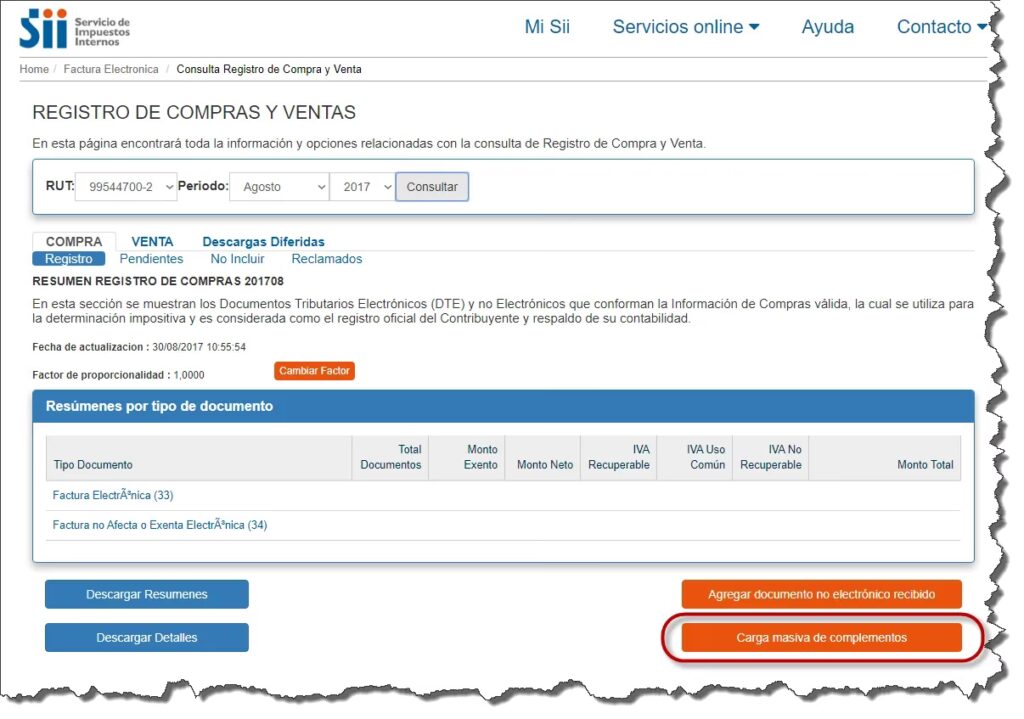
Task: Expand the Contacto dropdown menu
Action: [940, 27]
